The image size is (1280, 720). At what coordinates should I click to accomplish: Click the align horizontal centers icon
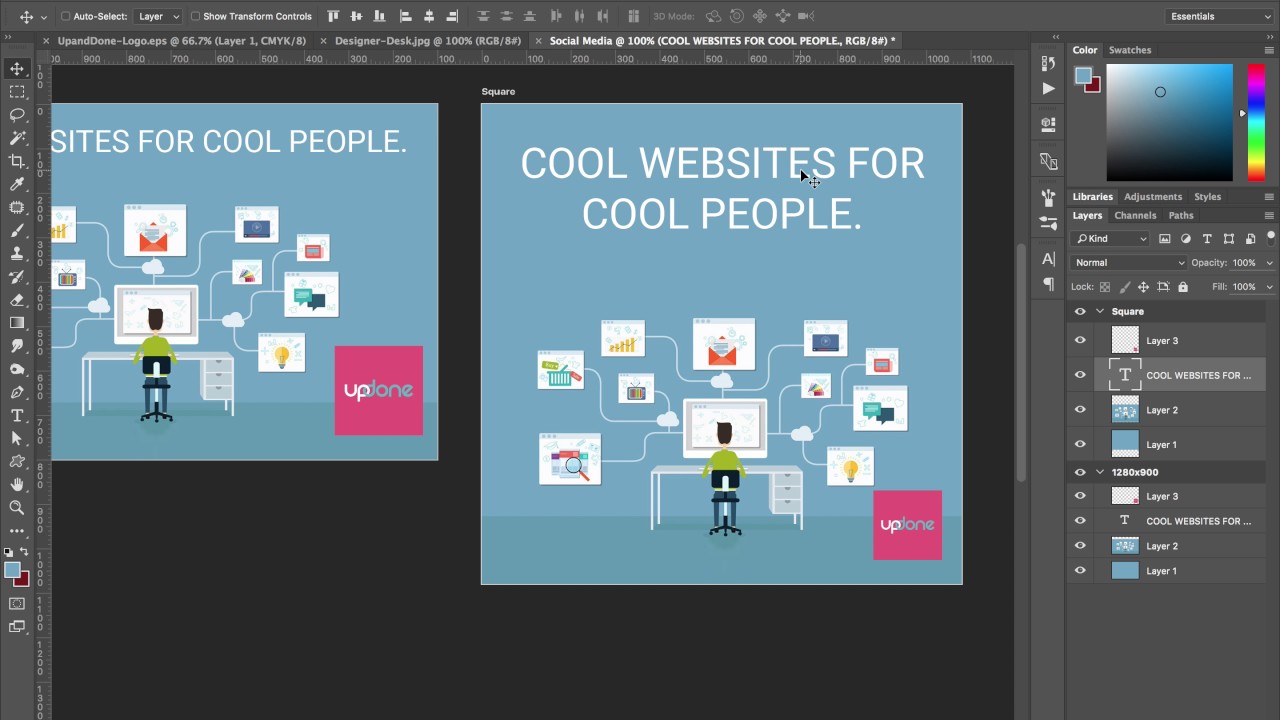click(429, 16)
